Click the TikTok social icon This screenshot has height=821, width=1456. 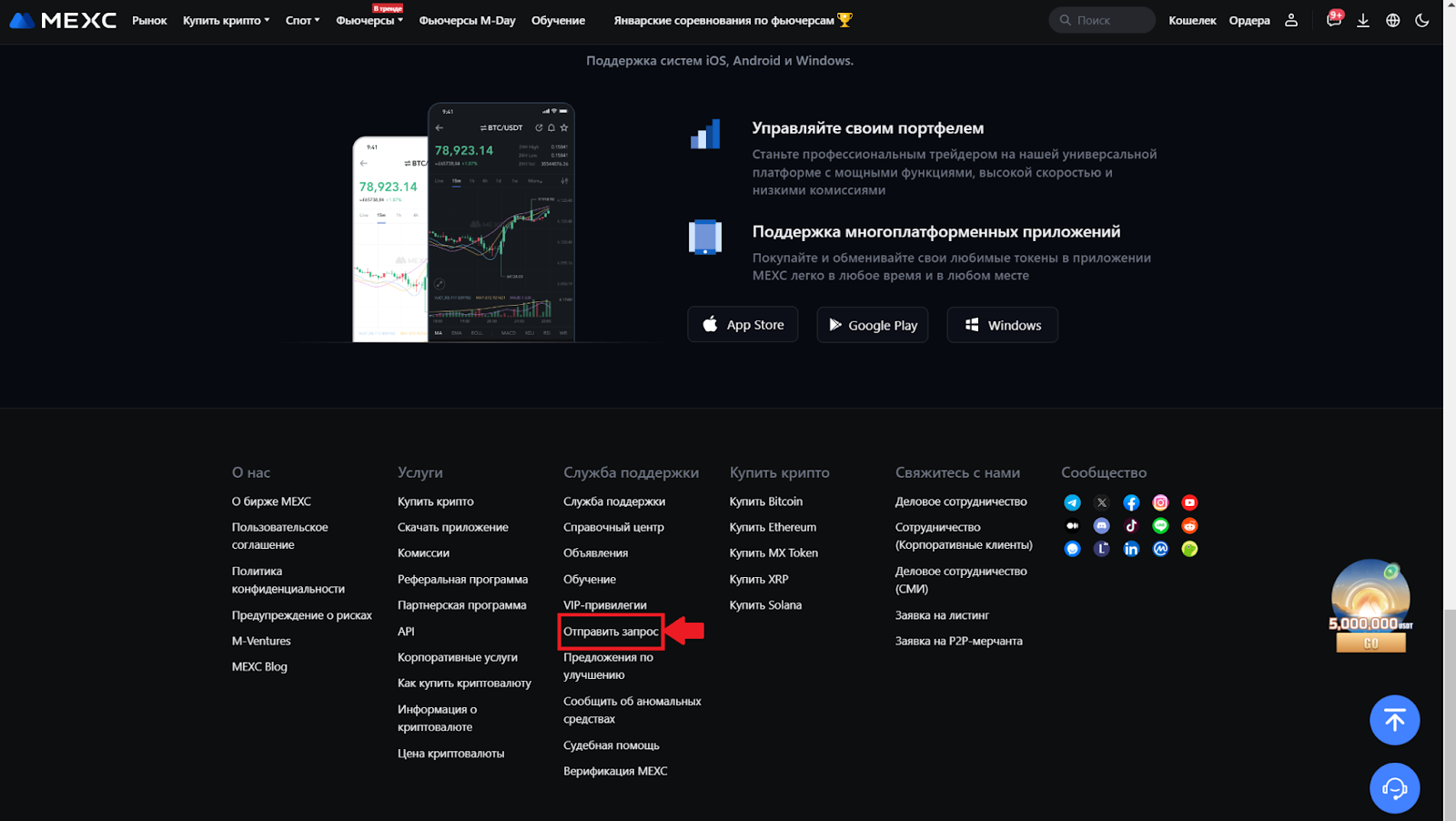[1131, 526]
